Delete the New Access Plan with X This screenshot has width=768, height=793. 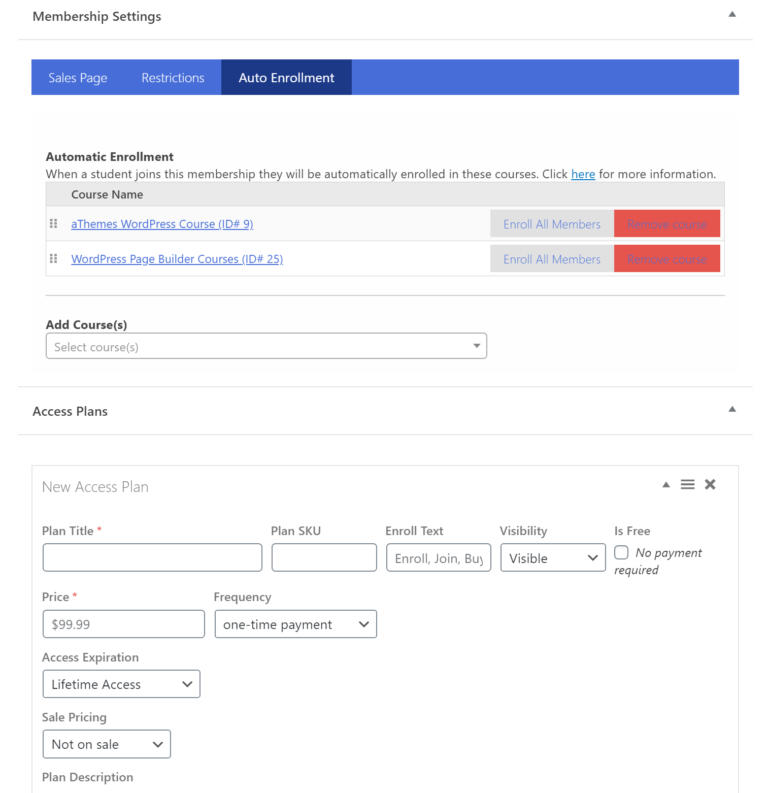pos(710,485)
